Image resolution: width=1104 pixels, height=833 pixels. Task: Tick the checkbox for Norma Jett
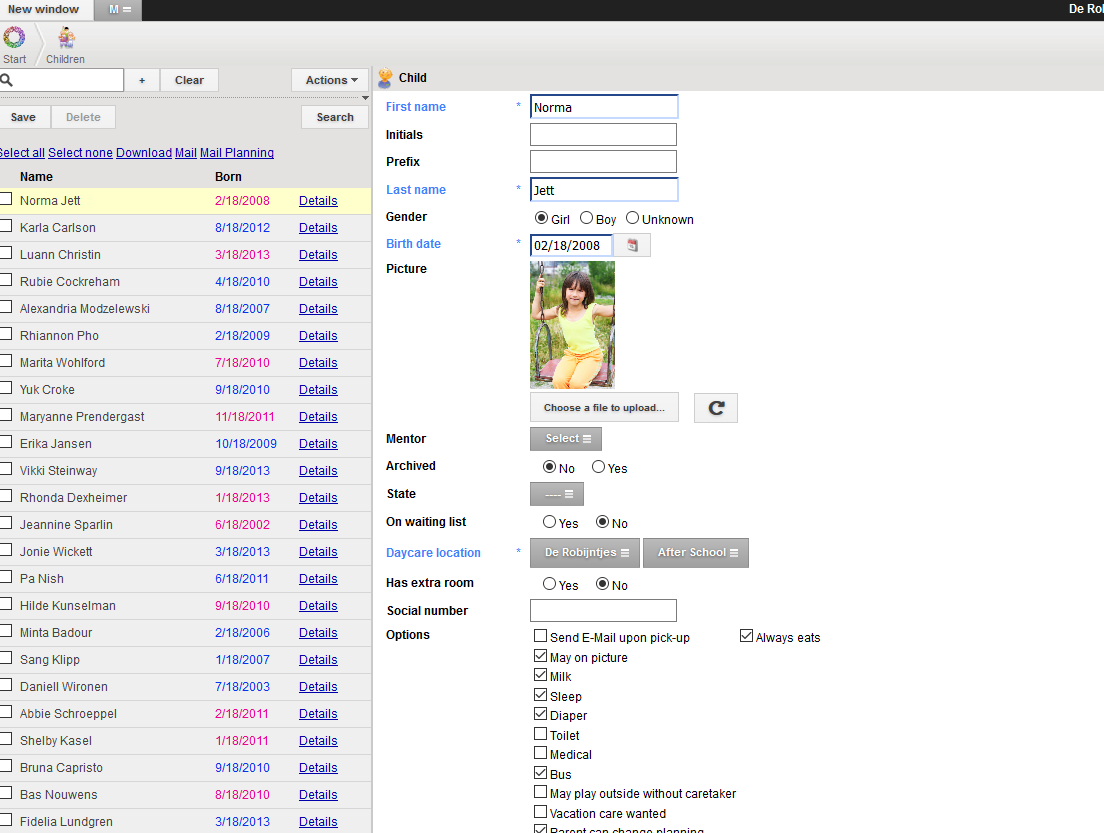click(6, 199)
